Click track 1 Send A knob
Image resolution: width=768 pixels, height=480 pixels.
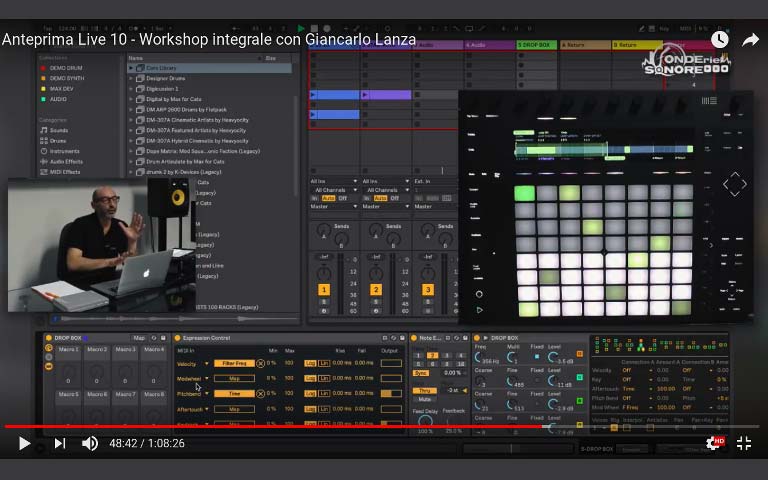(x=323, y=229)
